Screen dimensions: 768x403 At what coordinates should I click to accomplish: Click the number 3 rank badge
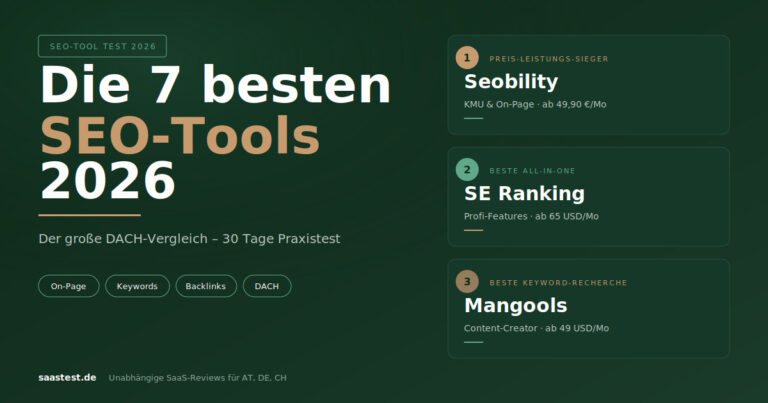[467, 282]
